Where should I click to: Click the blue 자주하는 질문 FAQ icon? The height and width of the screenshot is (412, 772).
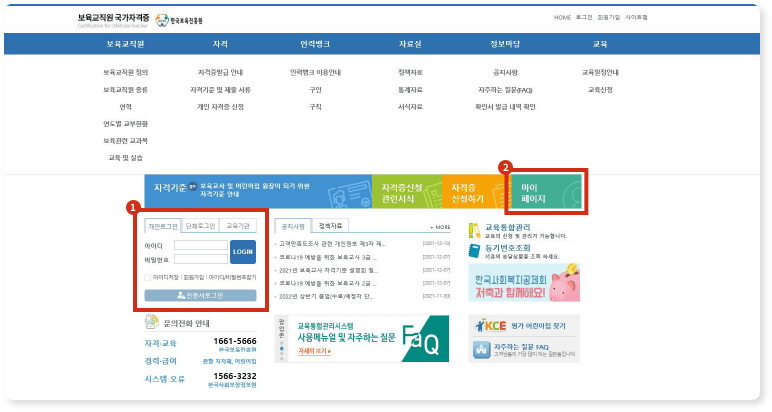pos(482,349)
